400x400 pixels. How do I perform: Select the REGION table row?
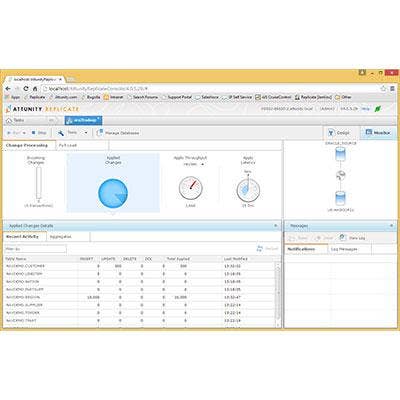pos(139,297)
